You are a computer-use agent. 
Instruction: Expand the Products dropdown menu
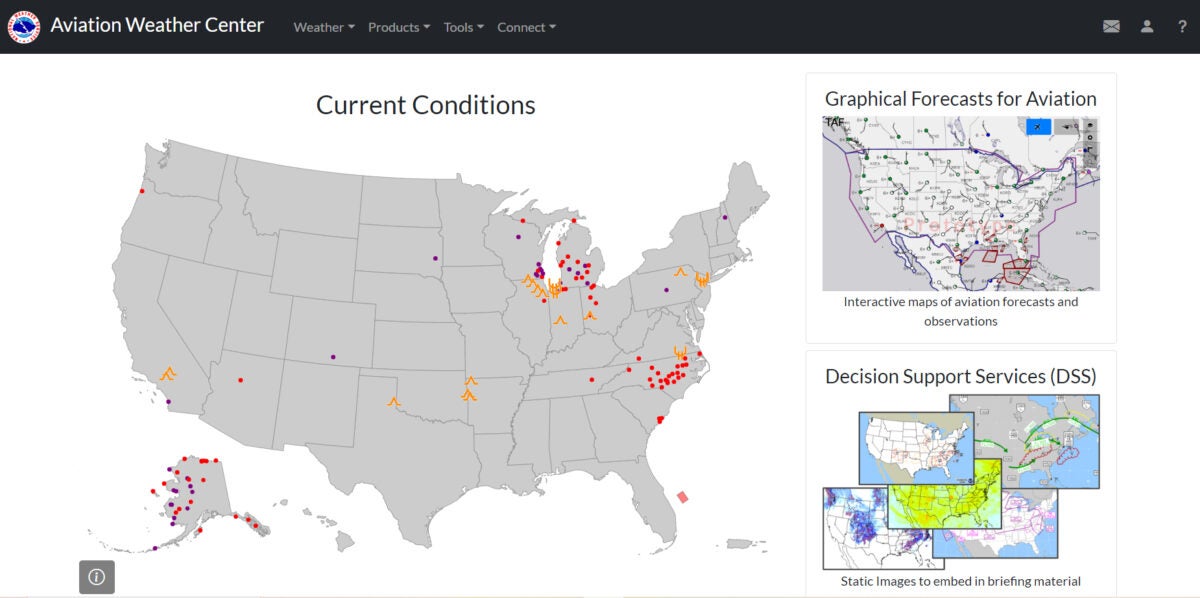(x=399, y=27)
